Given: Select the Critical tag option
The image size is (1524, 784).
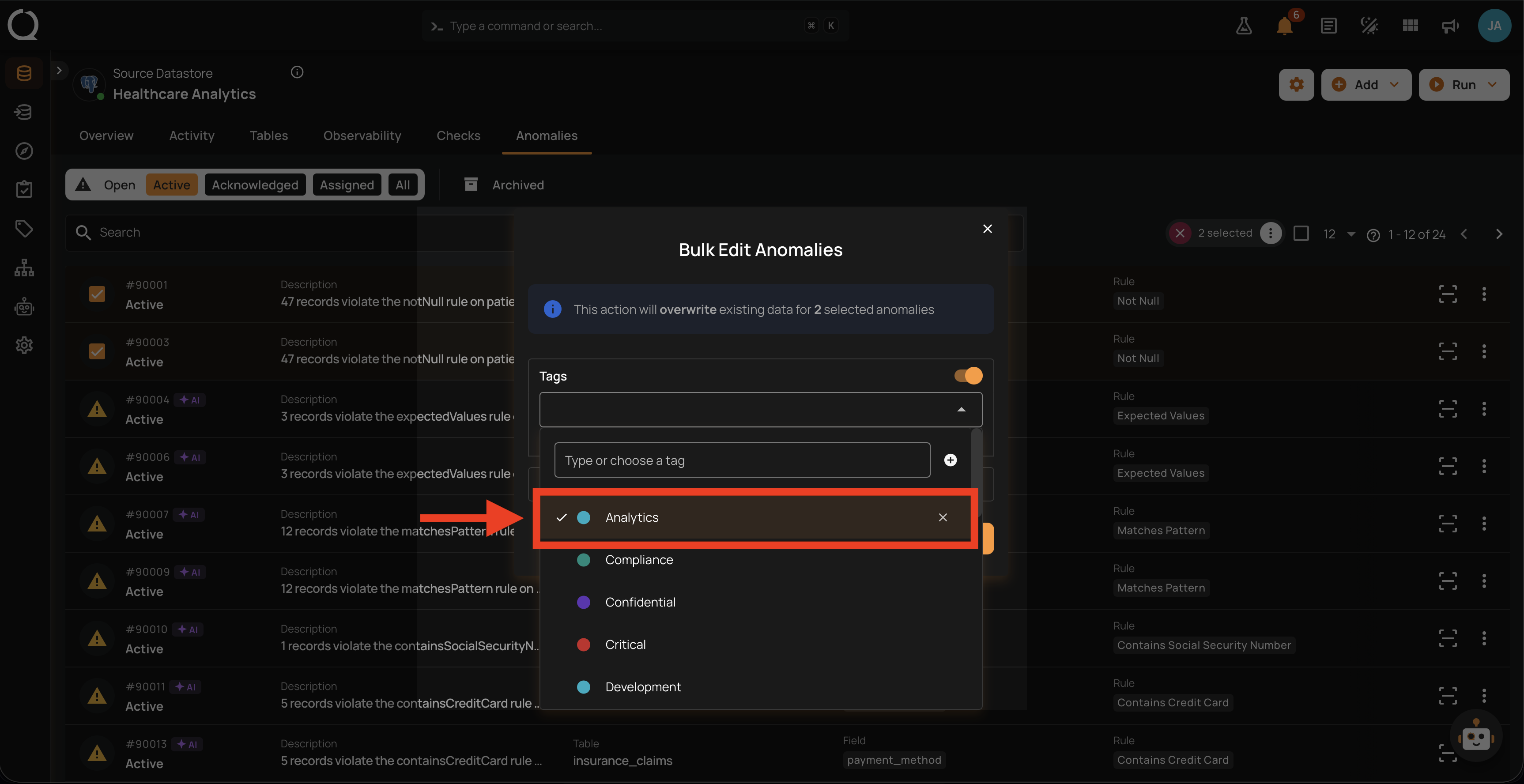Looking at the screenshot, I should (x=755, y=645).
